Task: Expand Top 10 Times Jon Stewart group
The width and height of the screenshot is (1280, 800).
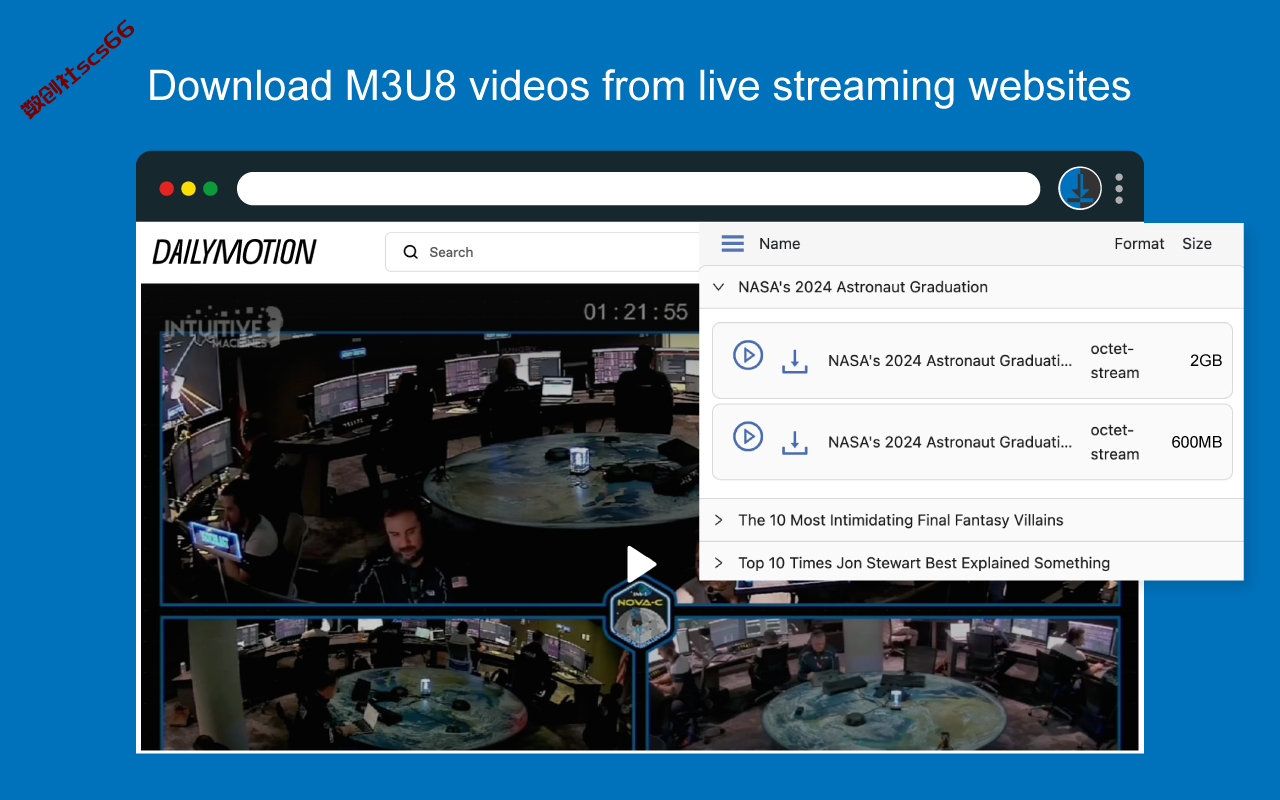Action: pyautogui.click(x=718, y=563)
